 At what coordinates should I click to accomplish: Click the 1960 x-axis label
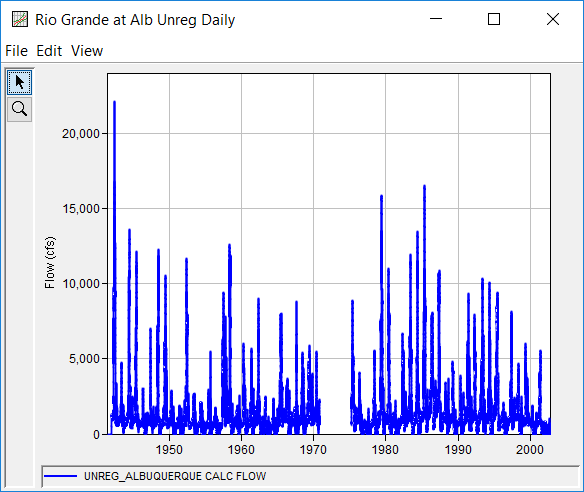[241, 450]
